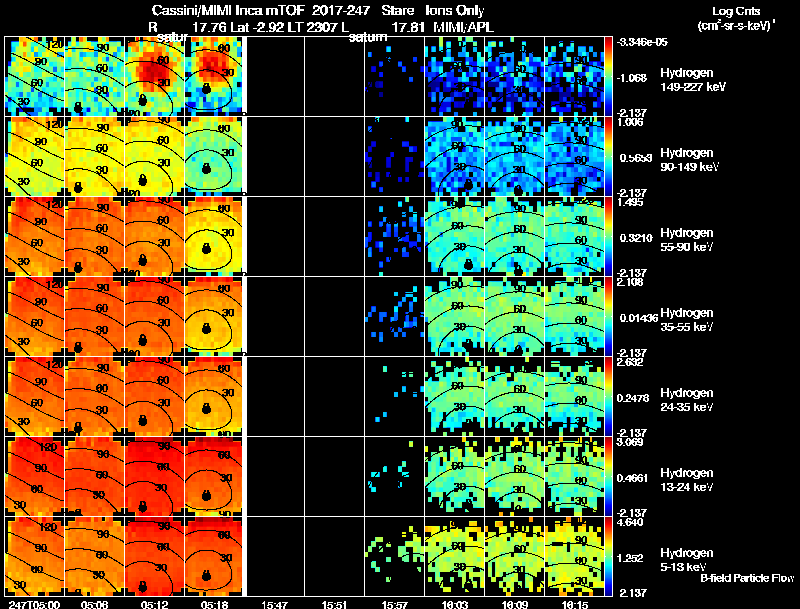The width and height of the screenshot is (800, 609).
Task: Click the '16:03' time label
Action: [455, 604]
